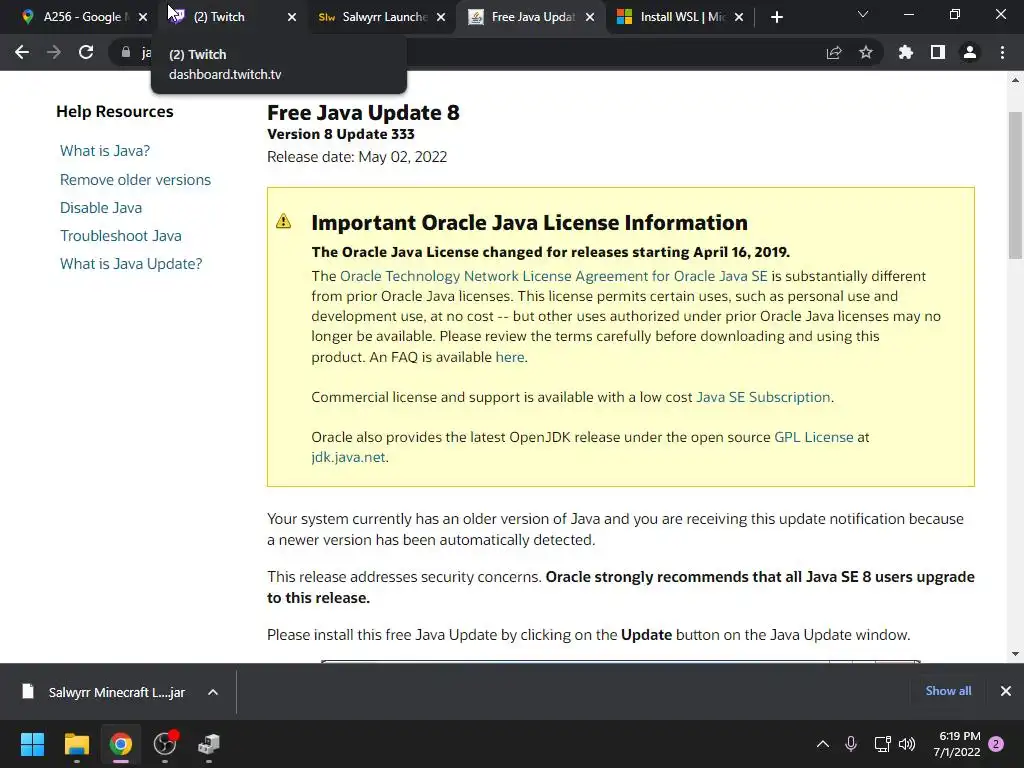The height and width of the screenshot is (768, 1024).
Task: Reload the current page
Action: click(x=86, y=52)
